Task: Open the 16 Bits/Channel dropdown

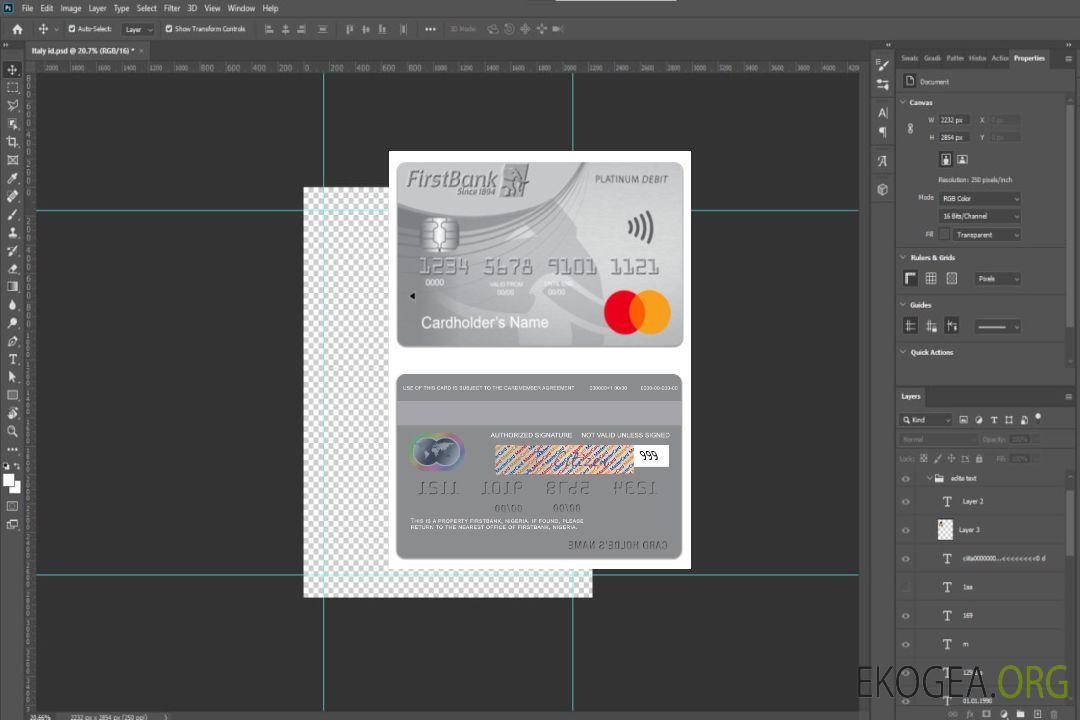Action: (979, 216)
